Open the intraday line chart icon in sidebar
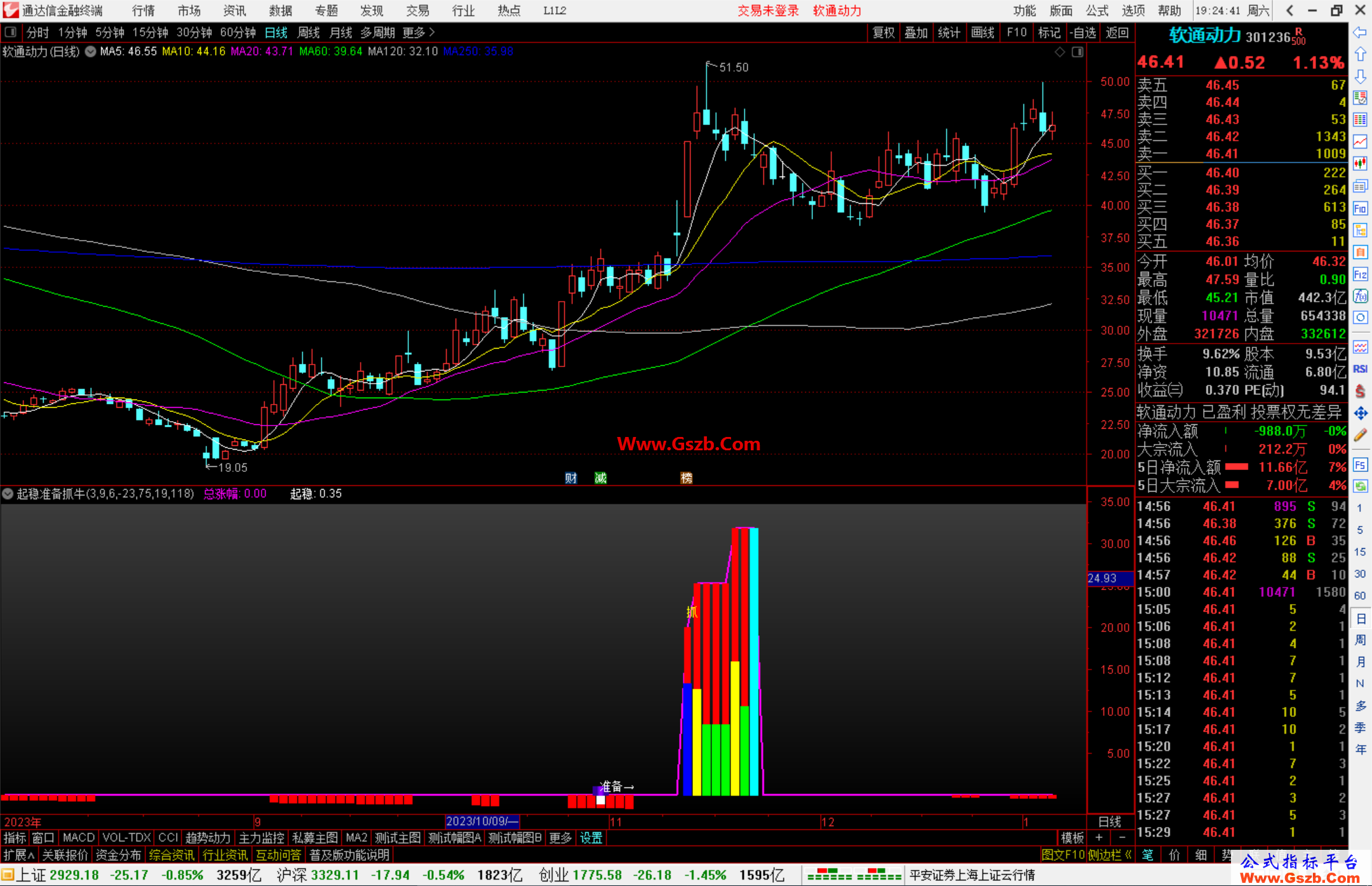This screenshot has width=1372, height=886. 1360,142
